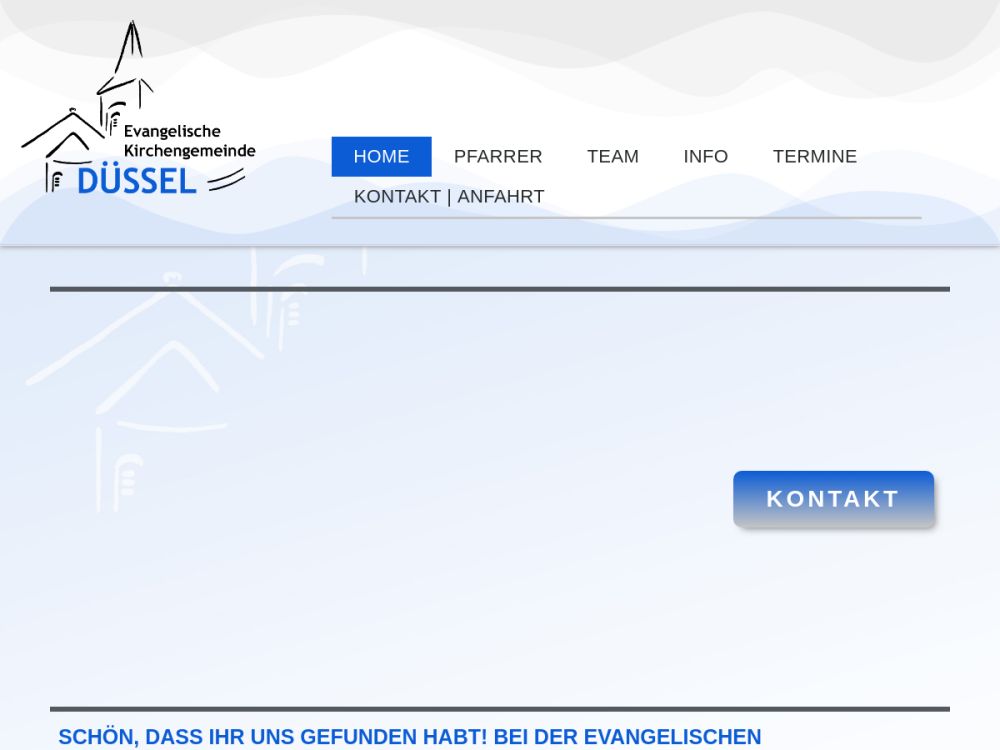Click the wave lines beside DÜSSEL
The width and height of the screenshot is (1000, 750).
(226, 179)
